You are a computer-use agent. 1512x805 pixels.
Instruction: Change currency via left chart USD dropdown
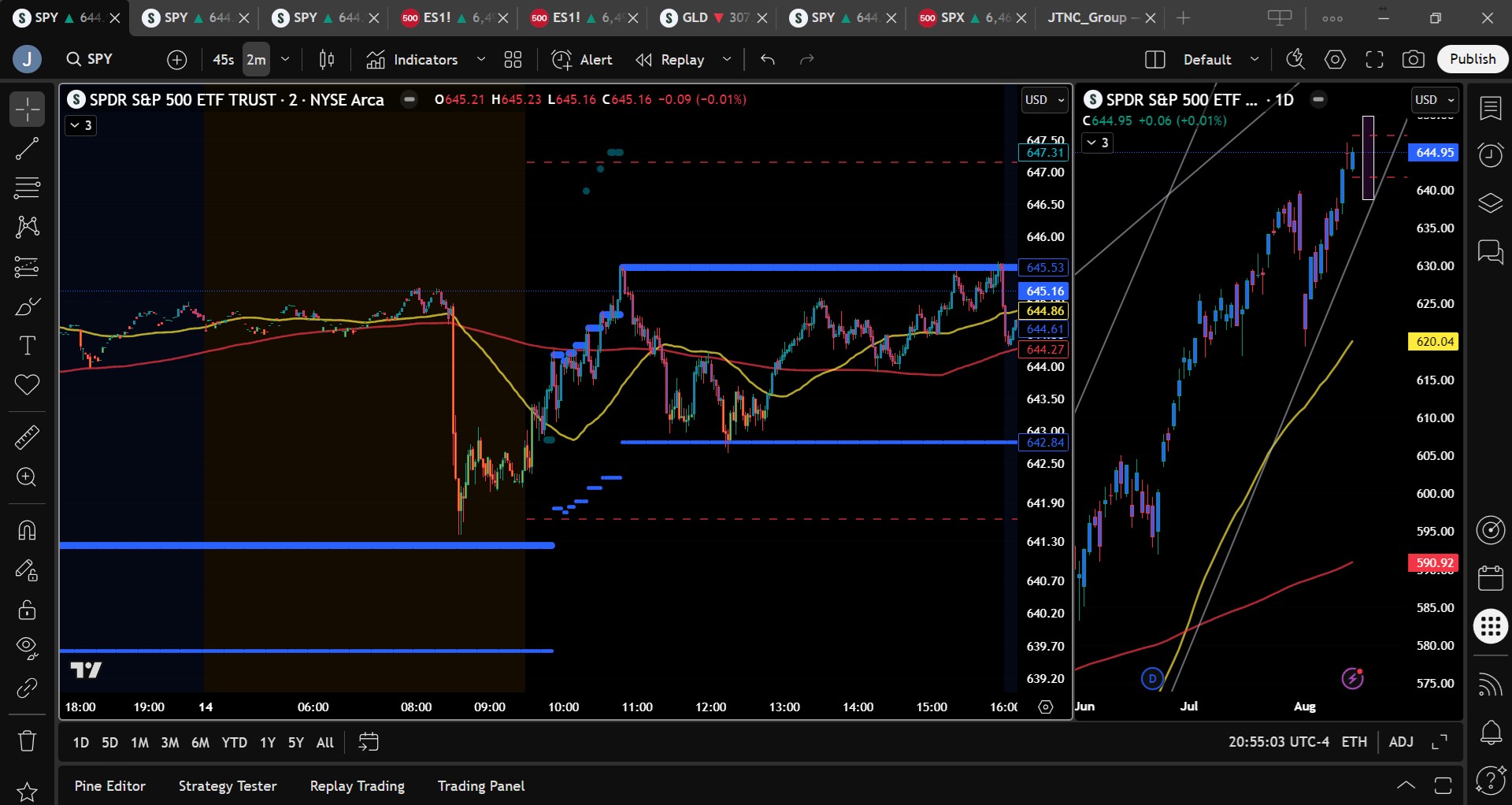1045,100
